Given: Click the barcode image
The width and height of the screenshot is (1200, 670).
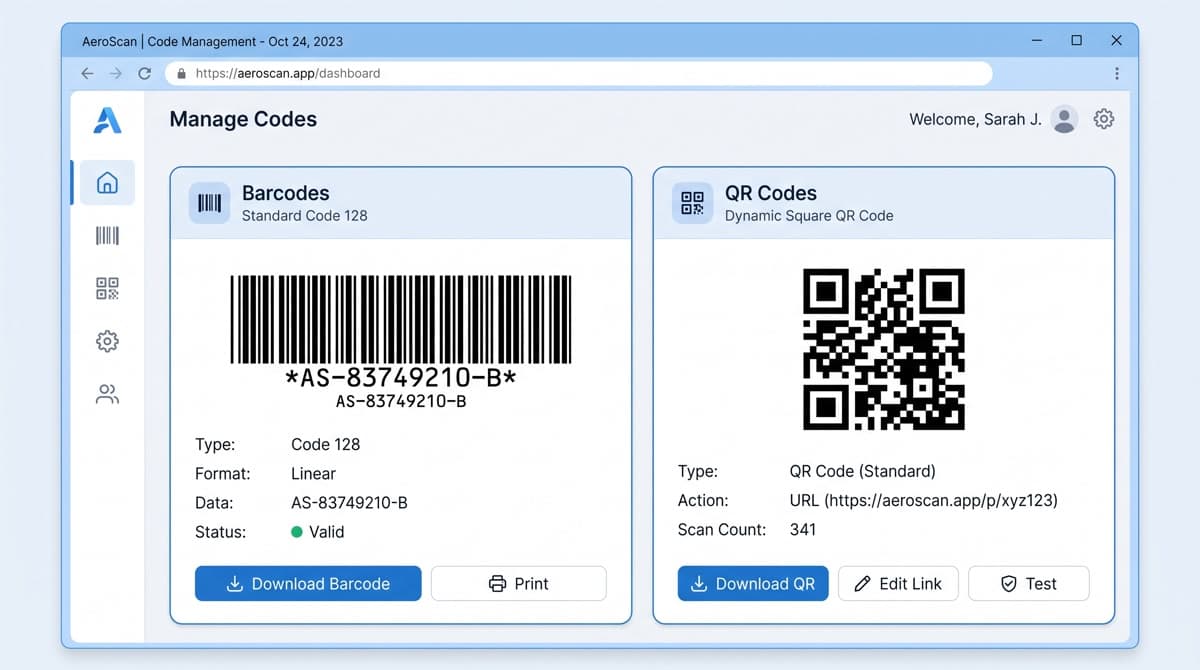Looking at the screenshot, I should coord(401,320).
